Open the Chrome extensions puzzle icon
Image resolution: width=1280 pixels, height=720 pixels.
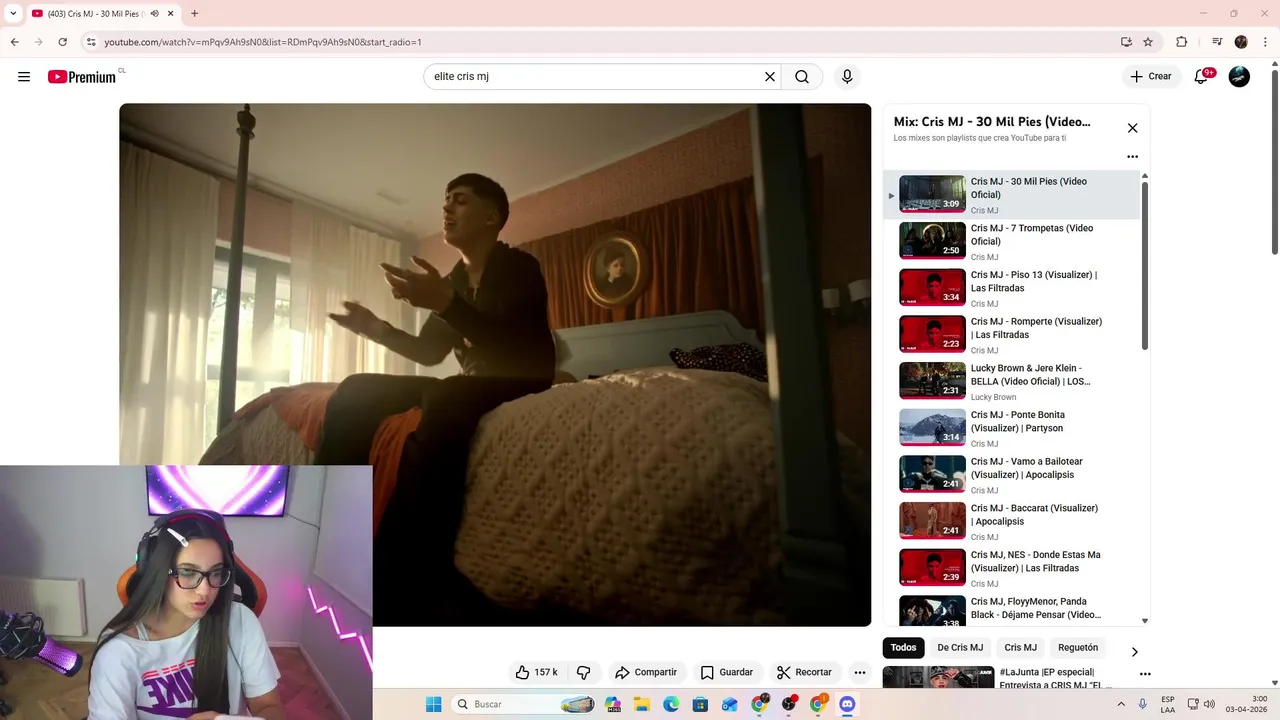click(x=1181, y=42)
